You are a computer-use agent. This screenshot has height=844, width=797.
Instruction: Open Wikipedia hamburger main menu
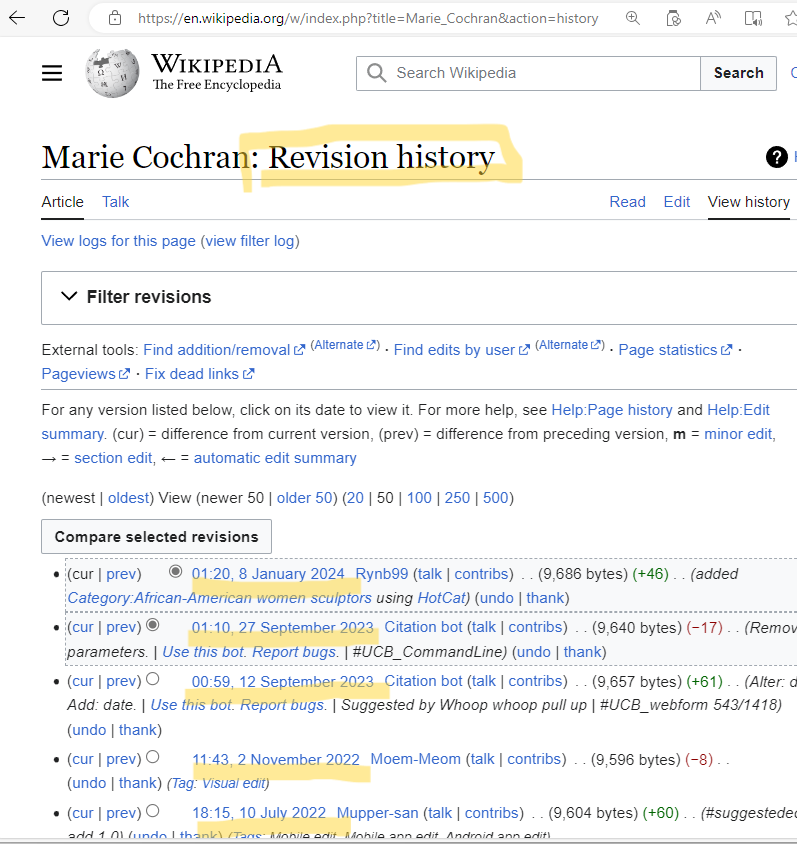[x=52, y=73]
